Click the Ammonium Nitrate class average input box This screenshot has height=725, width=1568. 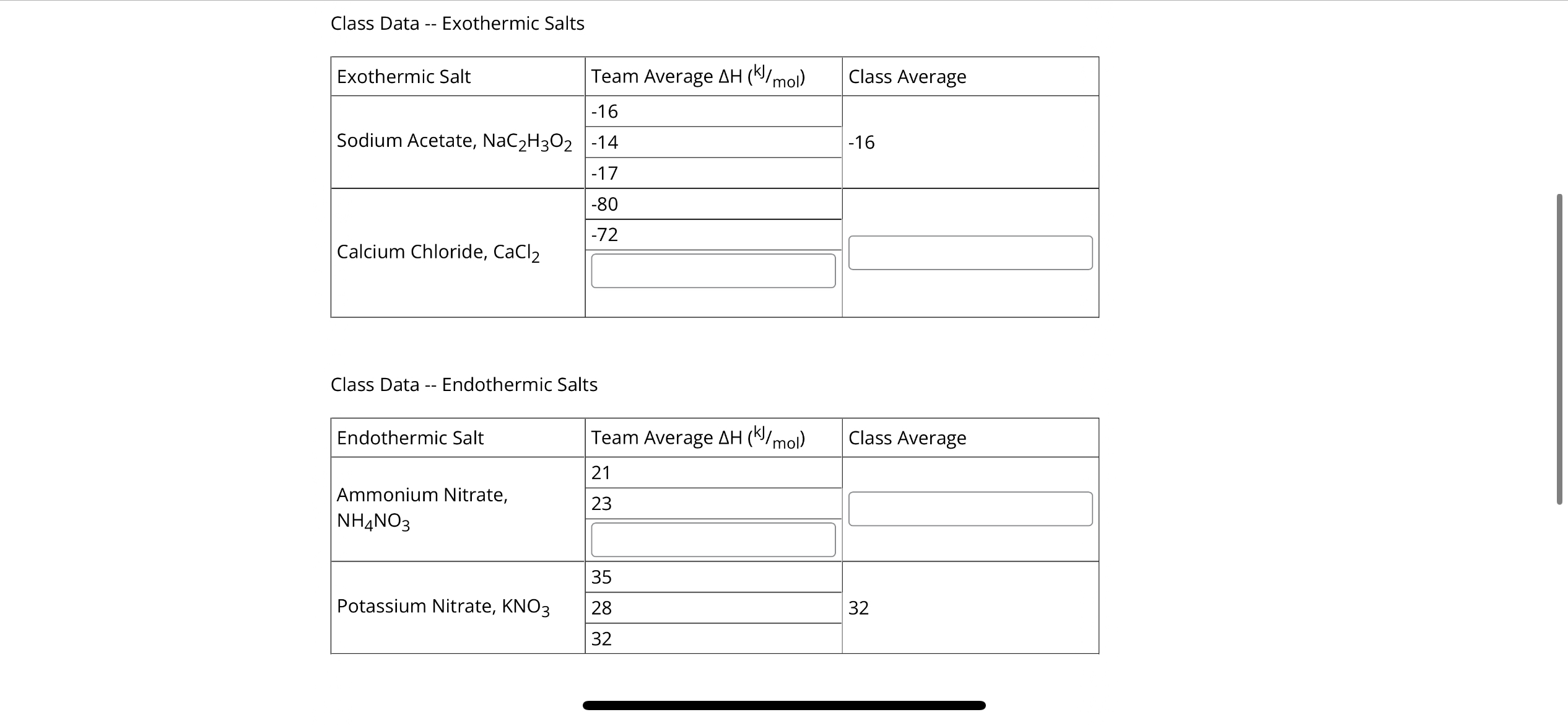pyautogui.click(x=970, y=508)
